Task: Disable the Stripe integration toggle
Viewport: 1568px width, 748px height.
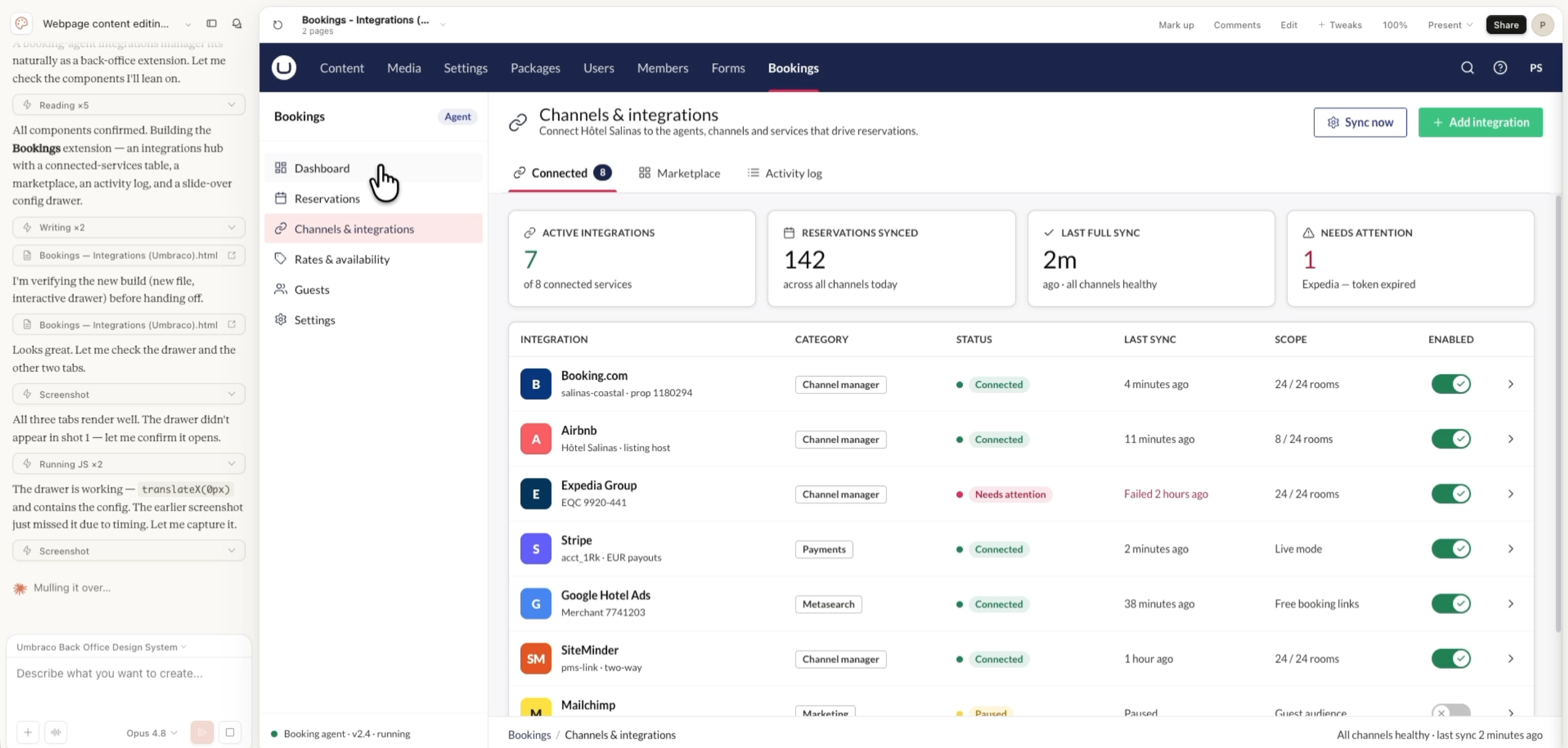Action: click(1451, 549)
